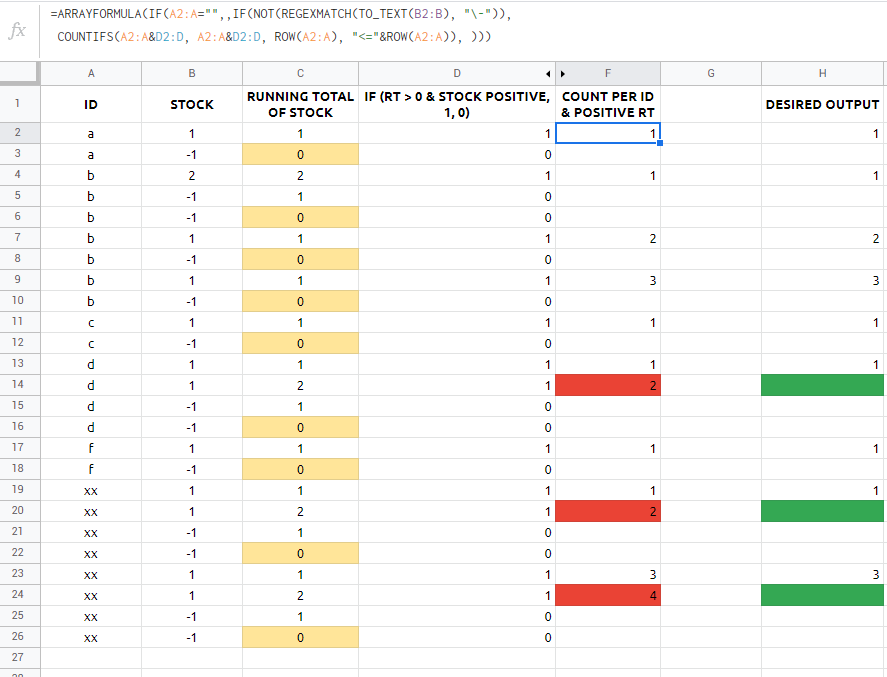Click the select-all corner box

19,74
